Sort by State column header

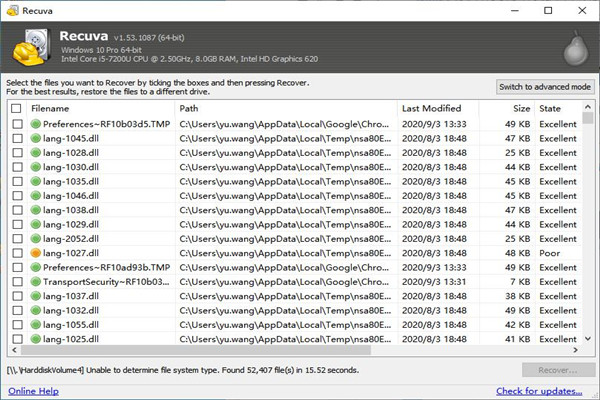coord(558,109)
